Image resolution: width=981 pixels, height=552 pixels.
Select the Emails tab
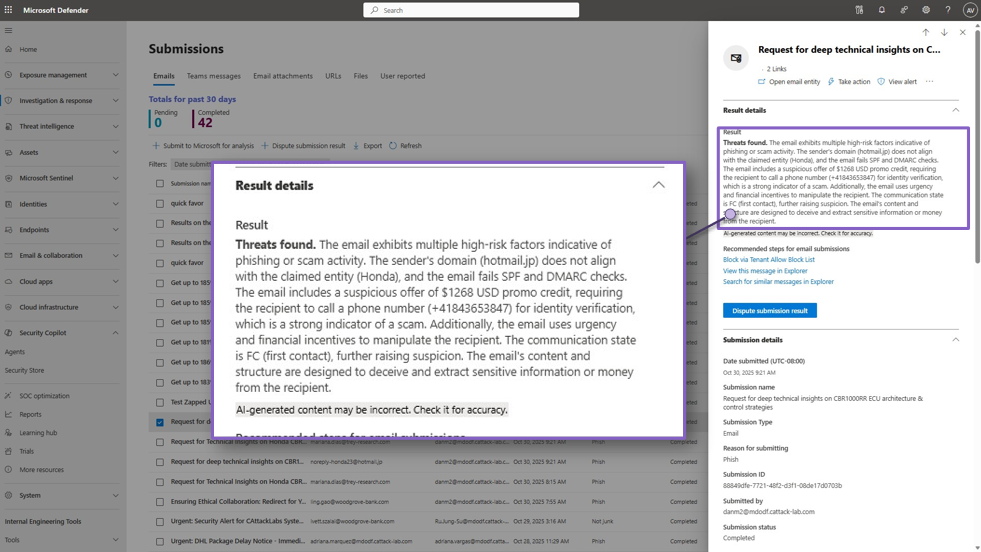(164, 76)
